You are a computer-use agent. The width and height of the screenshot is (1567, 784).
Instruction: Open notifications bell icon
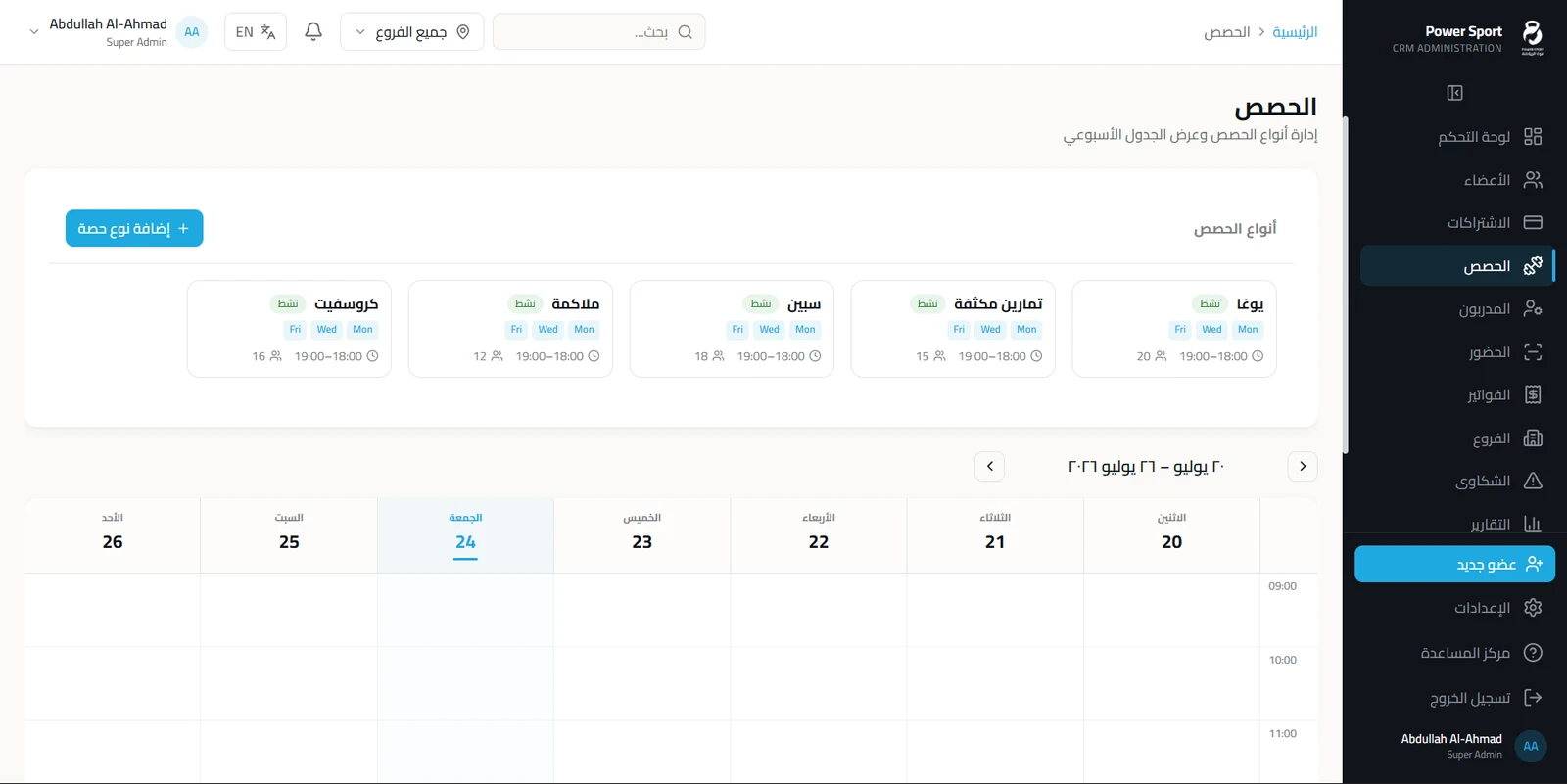coord(313,32)
